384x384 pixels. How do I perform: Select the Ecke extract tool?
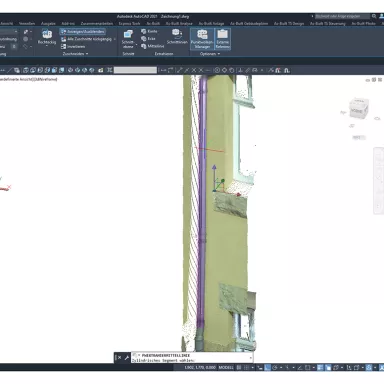click(148, 39)
